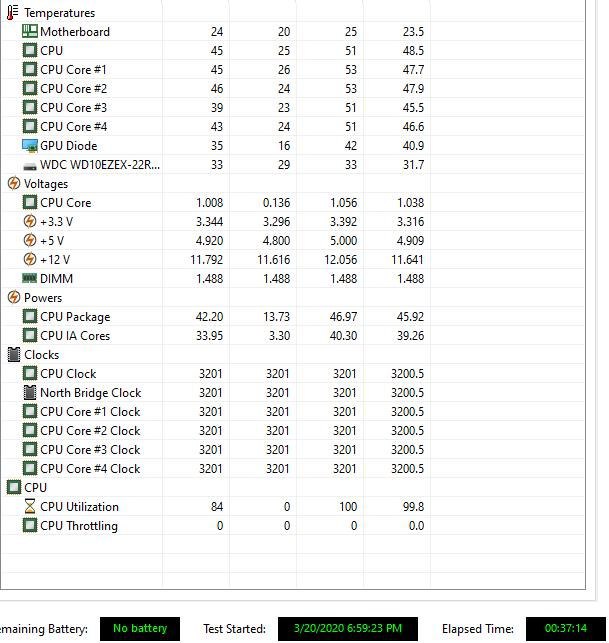Click the CPU Package current value 42.20

209,317
